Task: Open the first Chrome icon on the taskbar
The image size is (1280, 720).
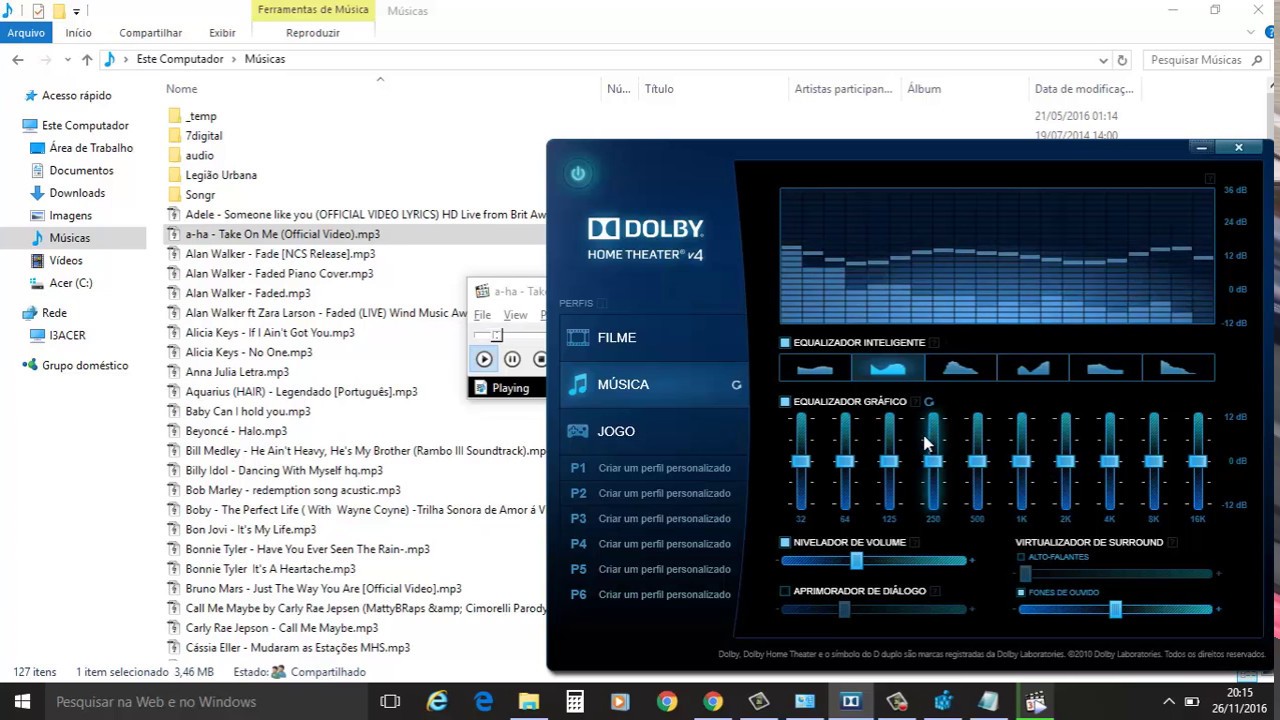Action: point(667,702)
